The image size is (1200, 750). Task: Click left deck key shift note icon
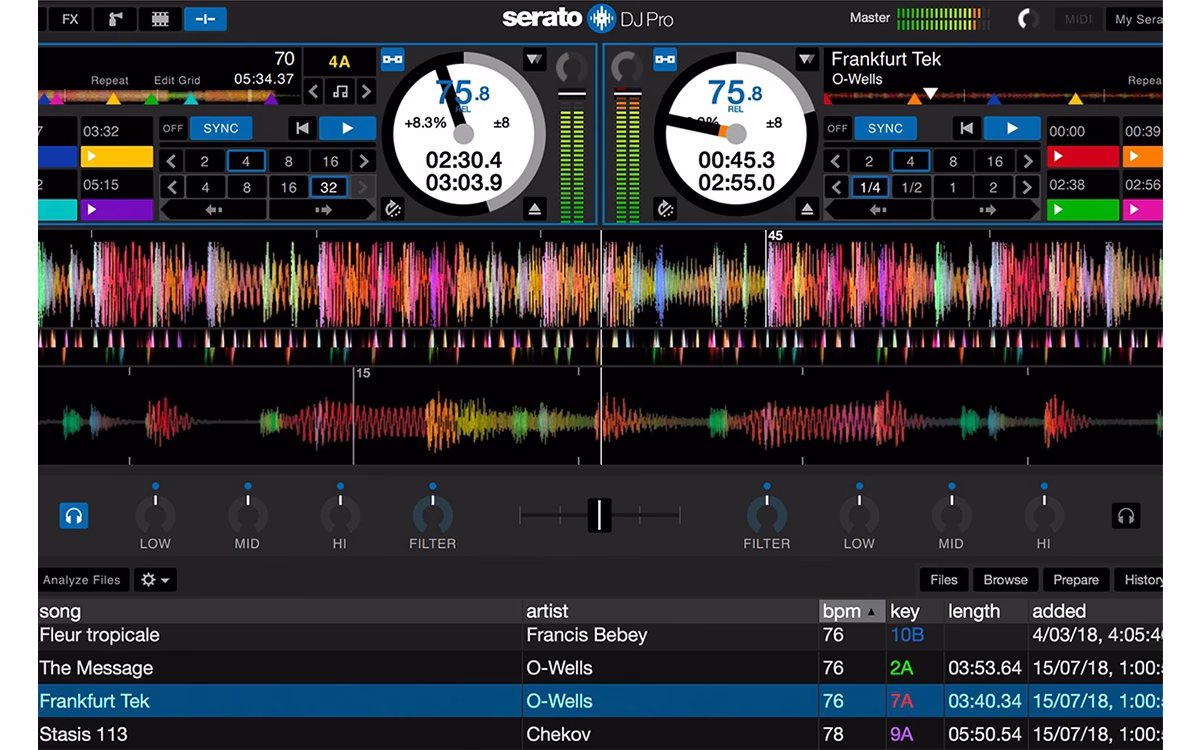coord(340,92)
